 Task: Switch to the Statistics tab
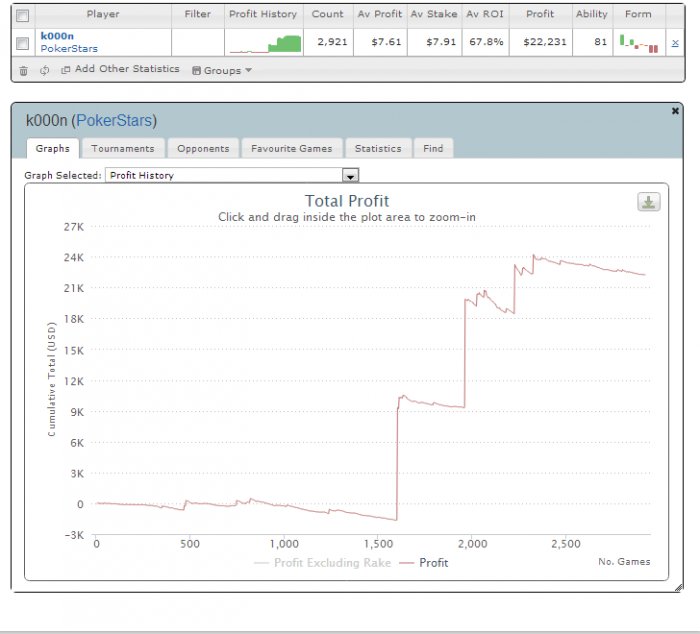point(378,148)
